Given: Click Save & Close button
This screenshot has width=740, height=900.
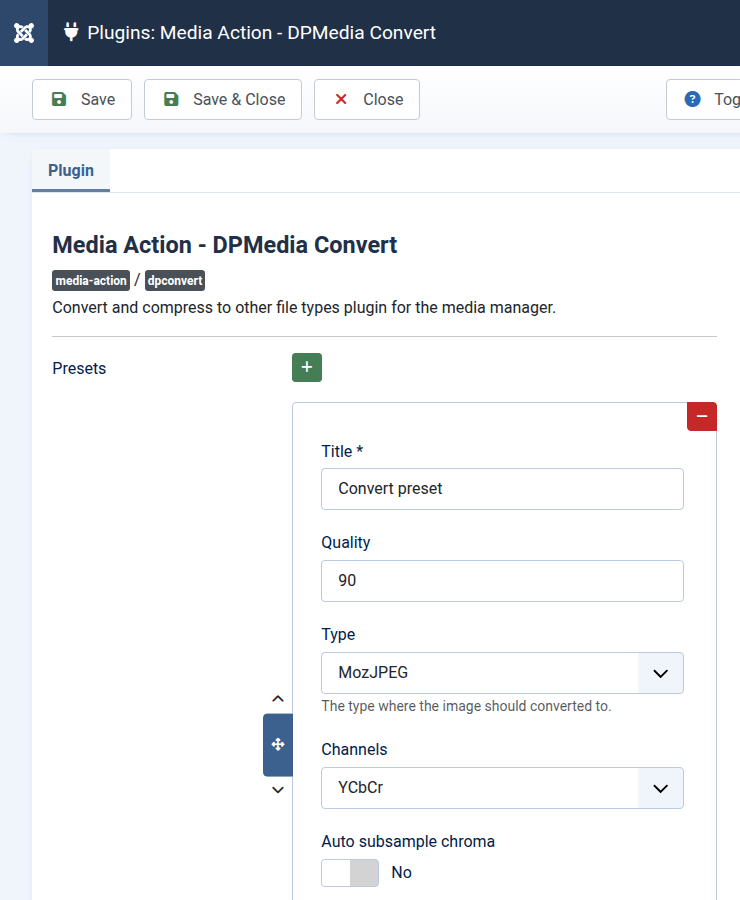Looking at the screenshot, I should (x=223, y=99).
